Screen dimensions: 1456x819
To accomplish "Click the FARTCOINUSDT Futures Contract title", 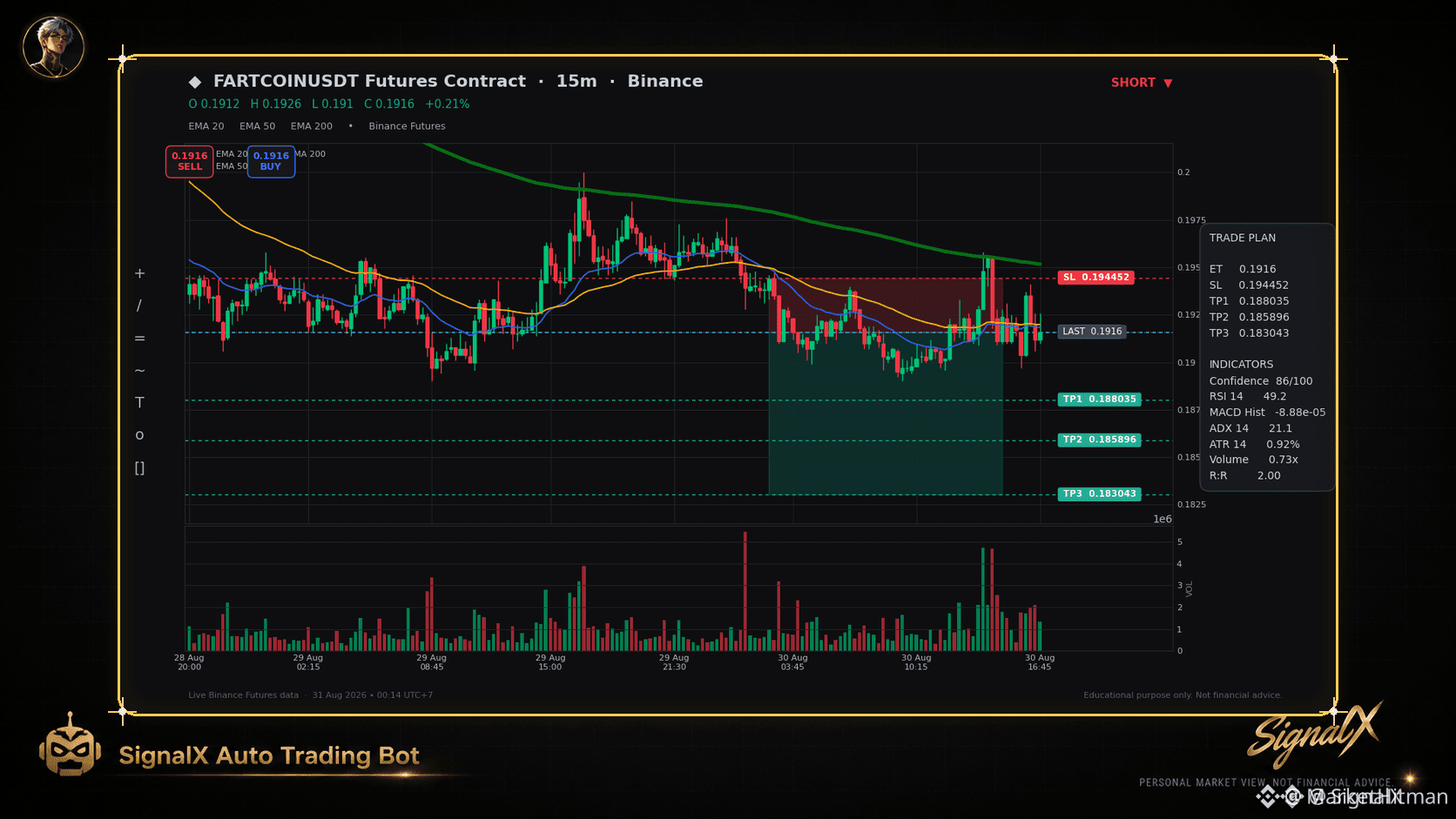I will [369, 81].
